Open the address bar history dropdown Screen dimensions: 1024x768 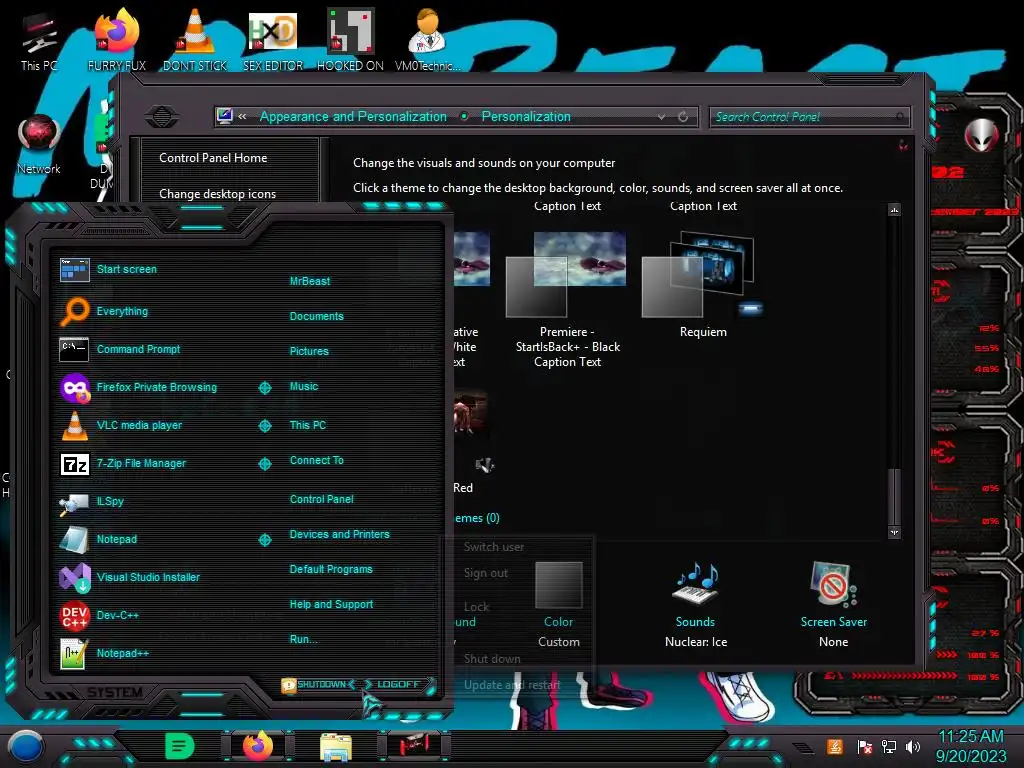[x=662, y=117]
